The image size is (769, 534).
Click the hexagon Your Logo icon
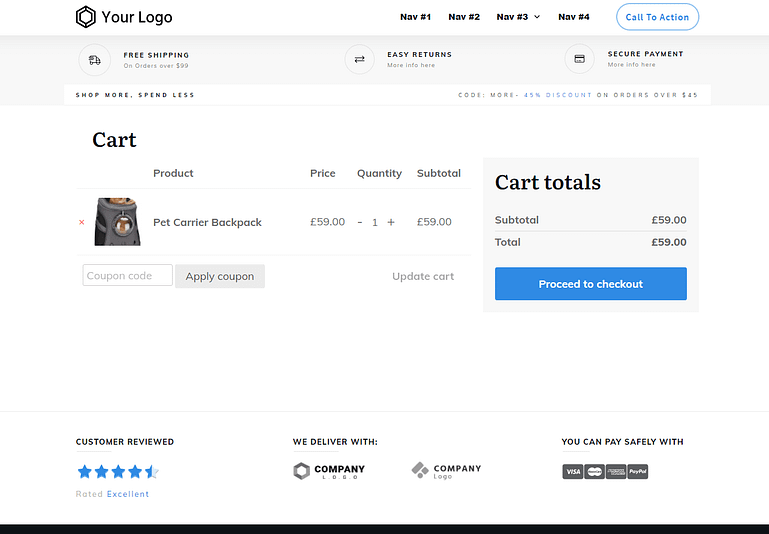click(86, 17)
